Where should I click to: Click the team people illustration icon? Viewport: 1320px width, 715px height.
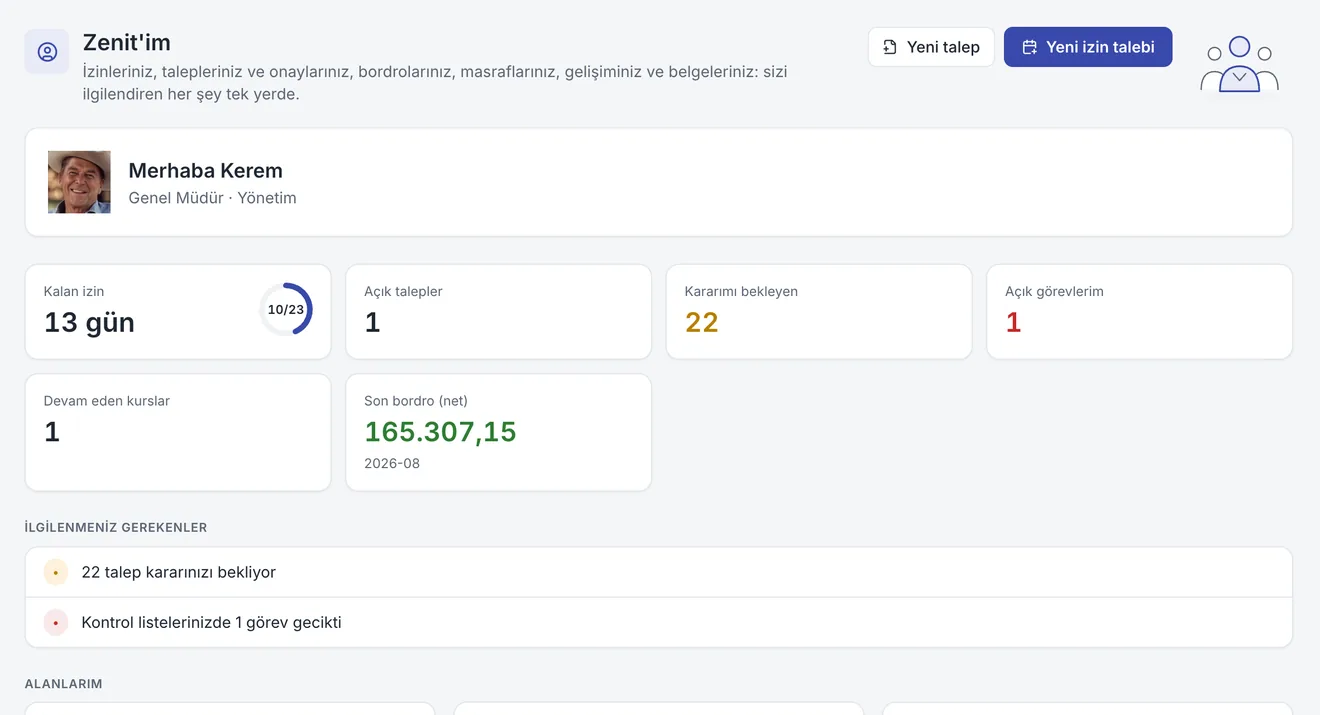pyautogui.click(x=1239, y=65)
